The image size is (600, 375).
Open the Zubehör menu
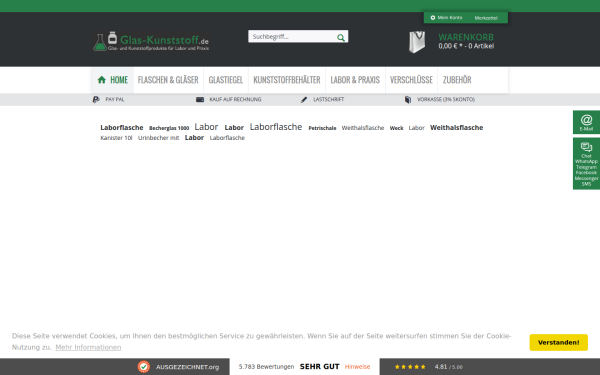pyautogui.click(x=457, y=80)
